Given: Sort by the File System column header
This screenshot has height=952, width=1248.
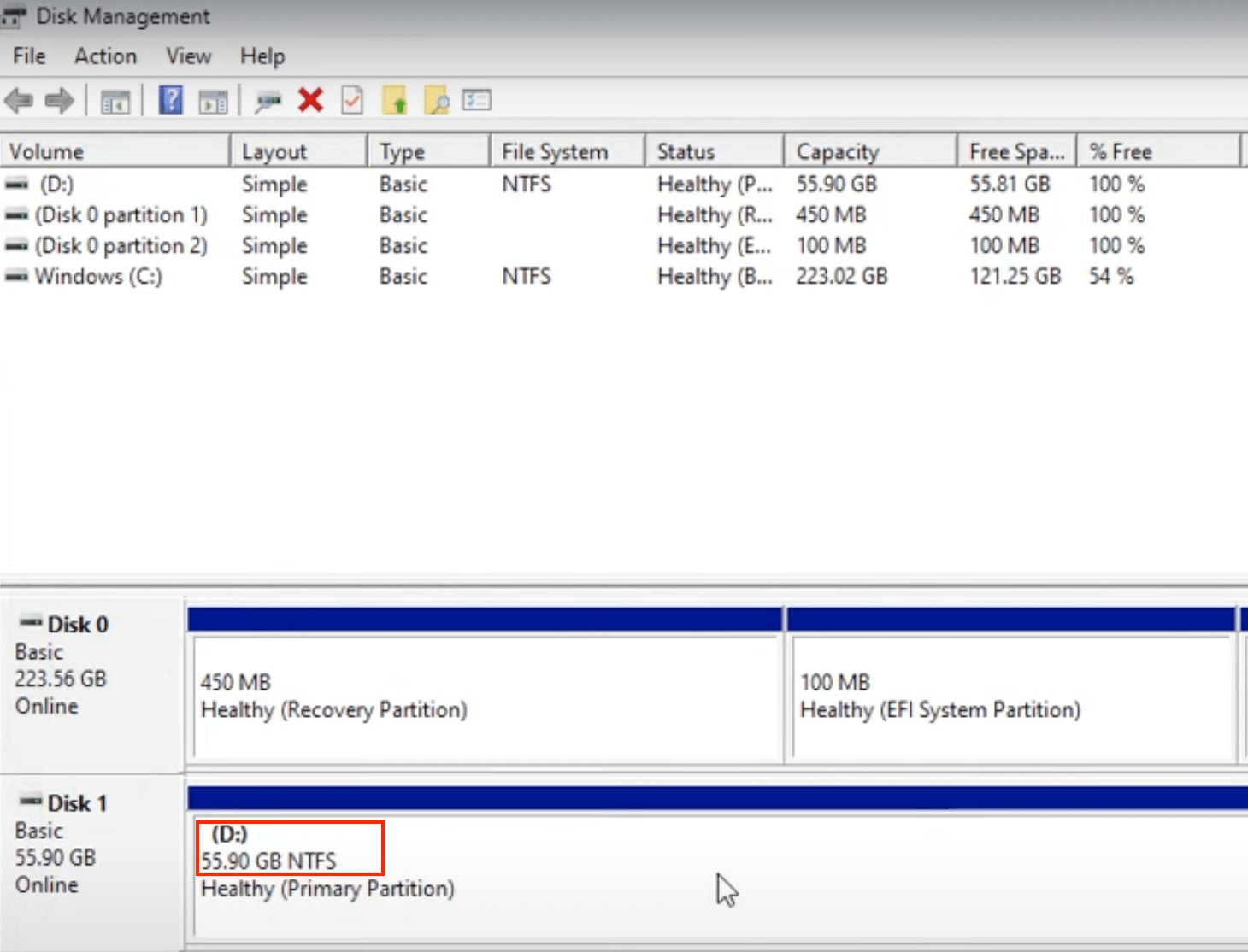Looking at the screenshot, I should (x=568, y=151).
